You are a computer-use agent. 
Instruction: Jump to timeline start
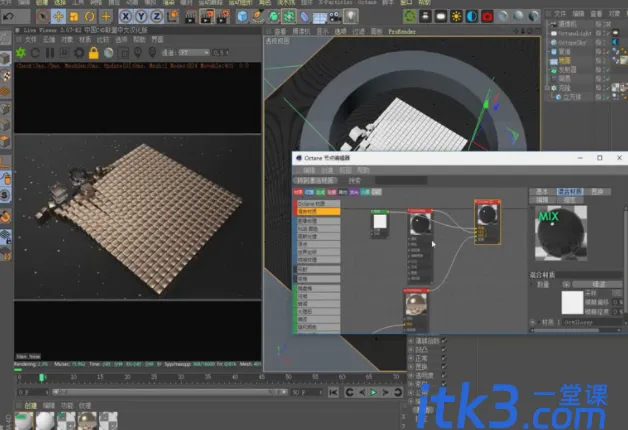(333, 392)
